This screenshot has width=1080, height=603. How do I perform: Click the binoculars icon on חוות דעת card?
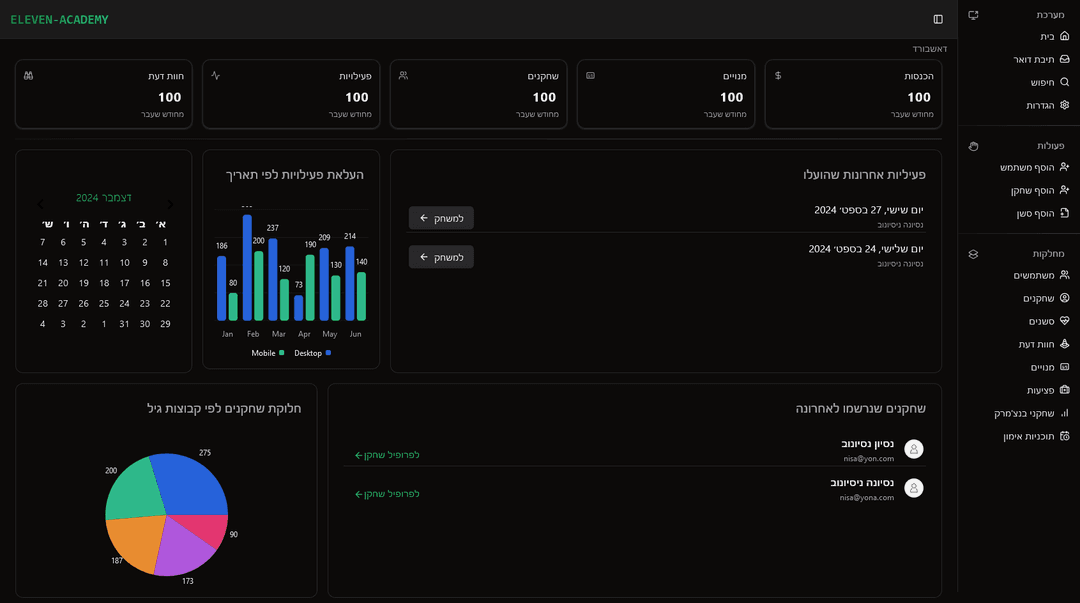coord(28,76)
